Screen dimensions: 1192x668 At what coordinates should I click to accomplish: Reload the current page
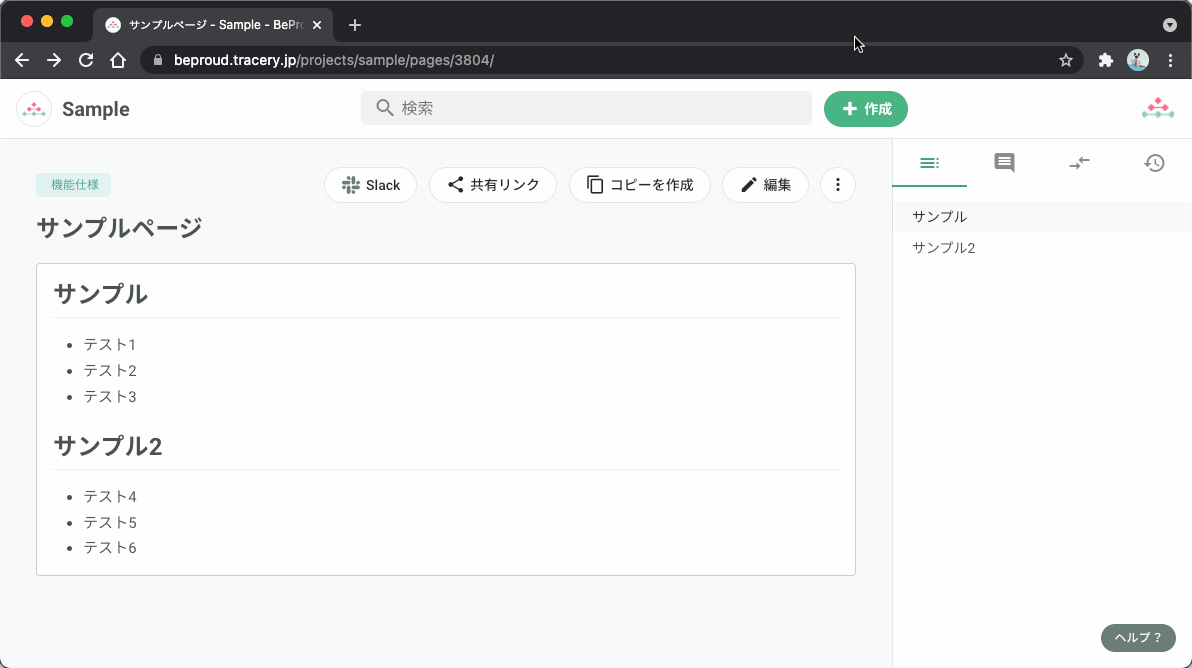[x=85, y=60]
